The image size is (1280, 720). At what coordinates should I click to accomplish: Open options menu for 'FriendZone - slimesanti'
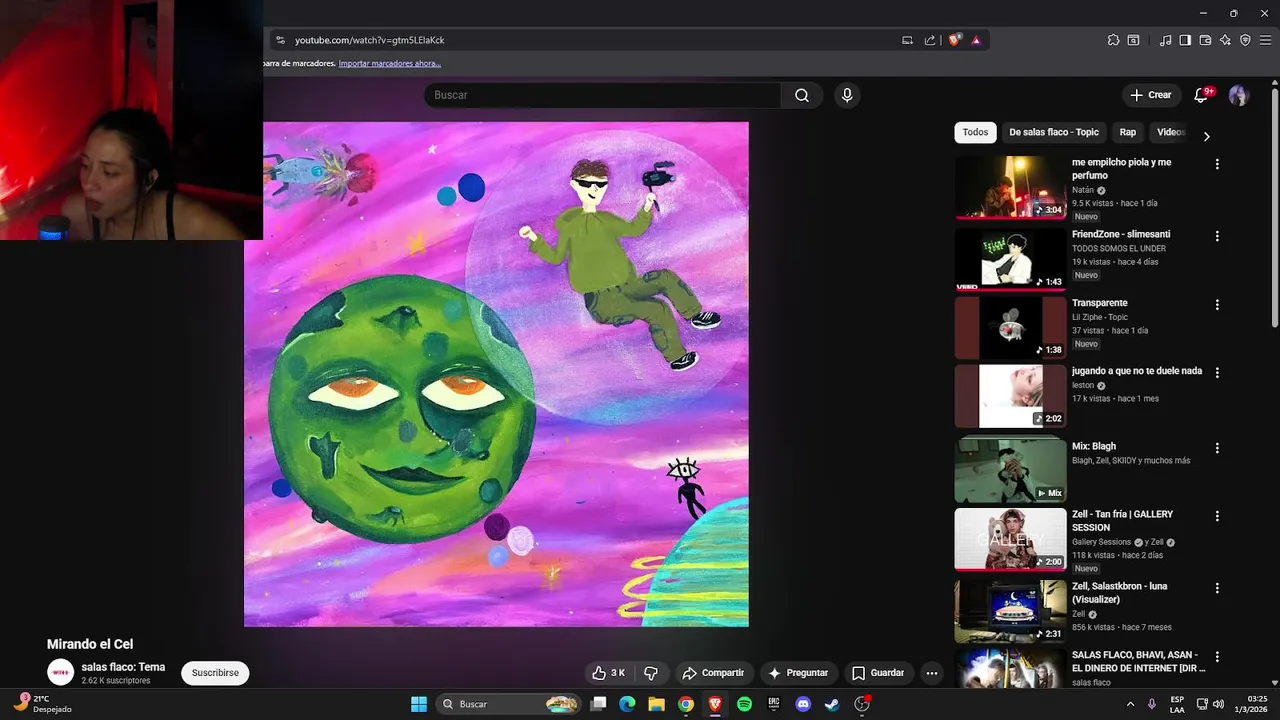click(x=1217, y=236)
